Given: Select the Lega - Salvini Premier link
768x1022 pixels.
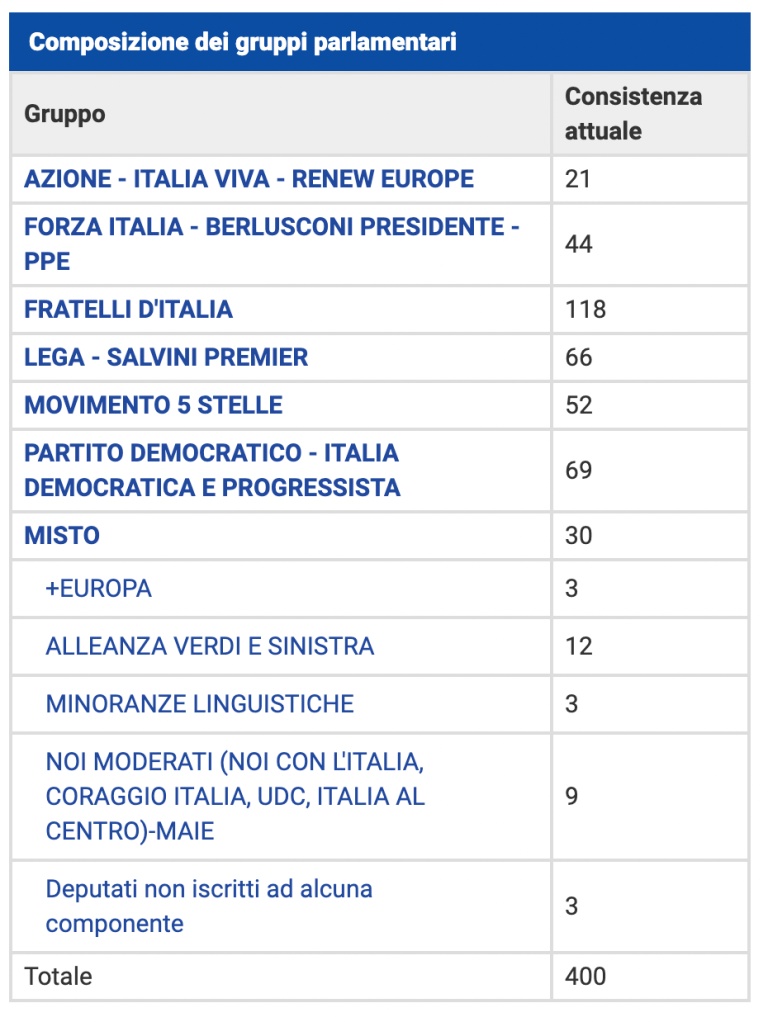Looking at the screenshot, I should point(166,357).
